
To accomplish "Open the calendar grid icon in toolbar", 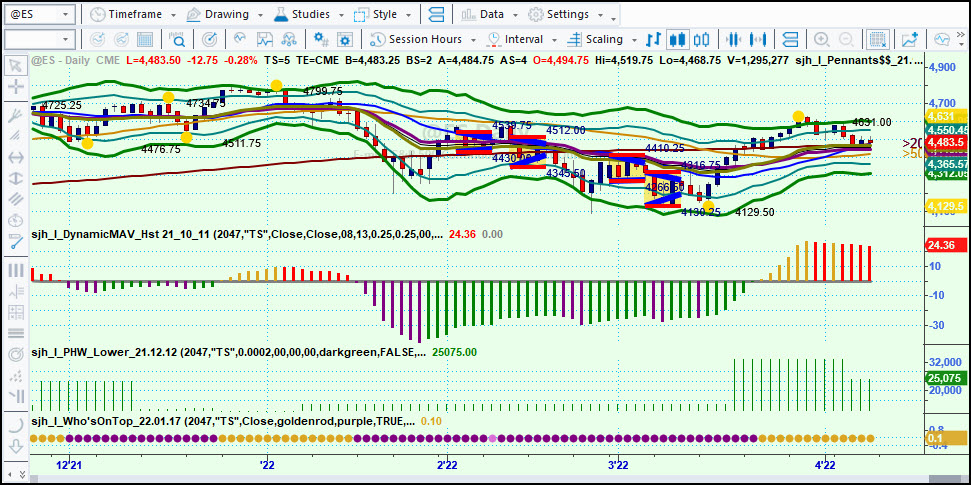I will click(x=145, y=40).
